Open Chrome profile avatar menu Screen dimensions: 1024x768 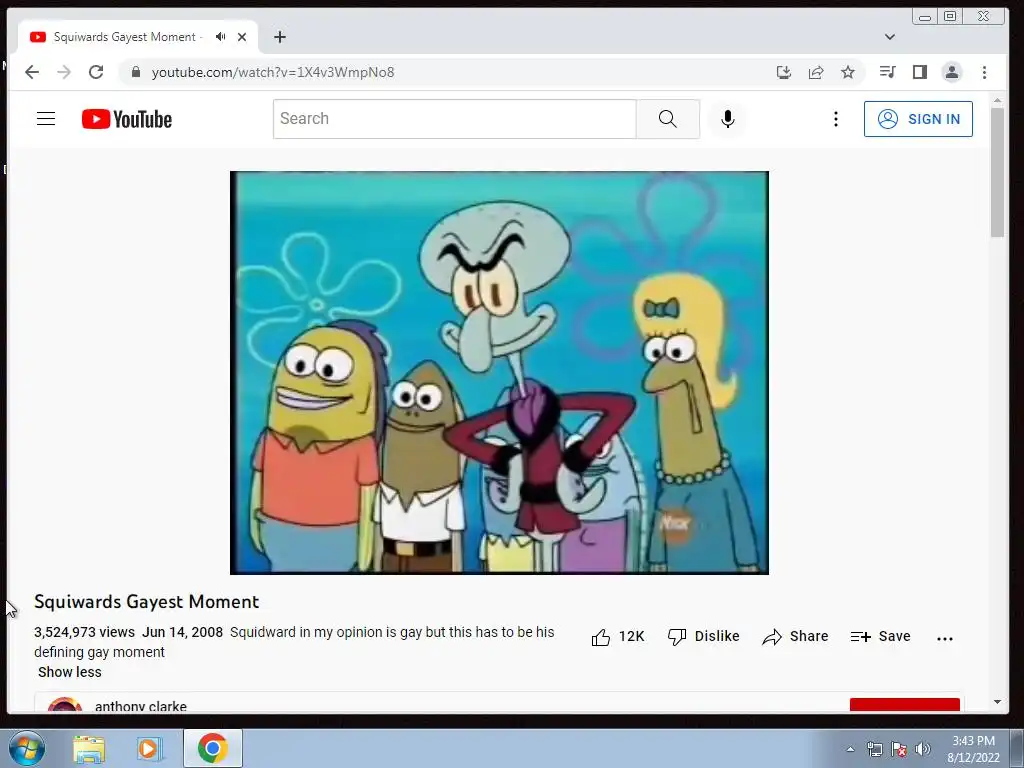tap(952, 72)
